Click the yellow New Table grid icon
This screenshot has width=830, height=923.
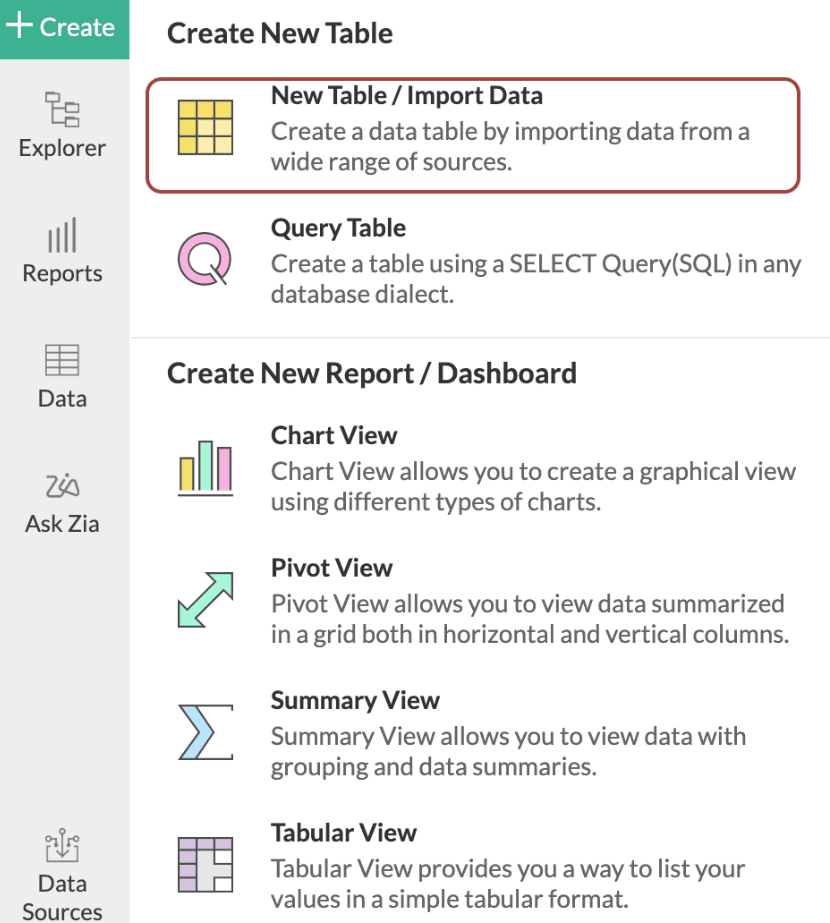(x=205, y=127)
